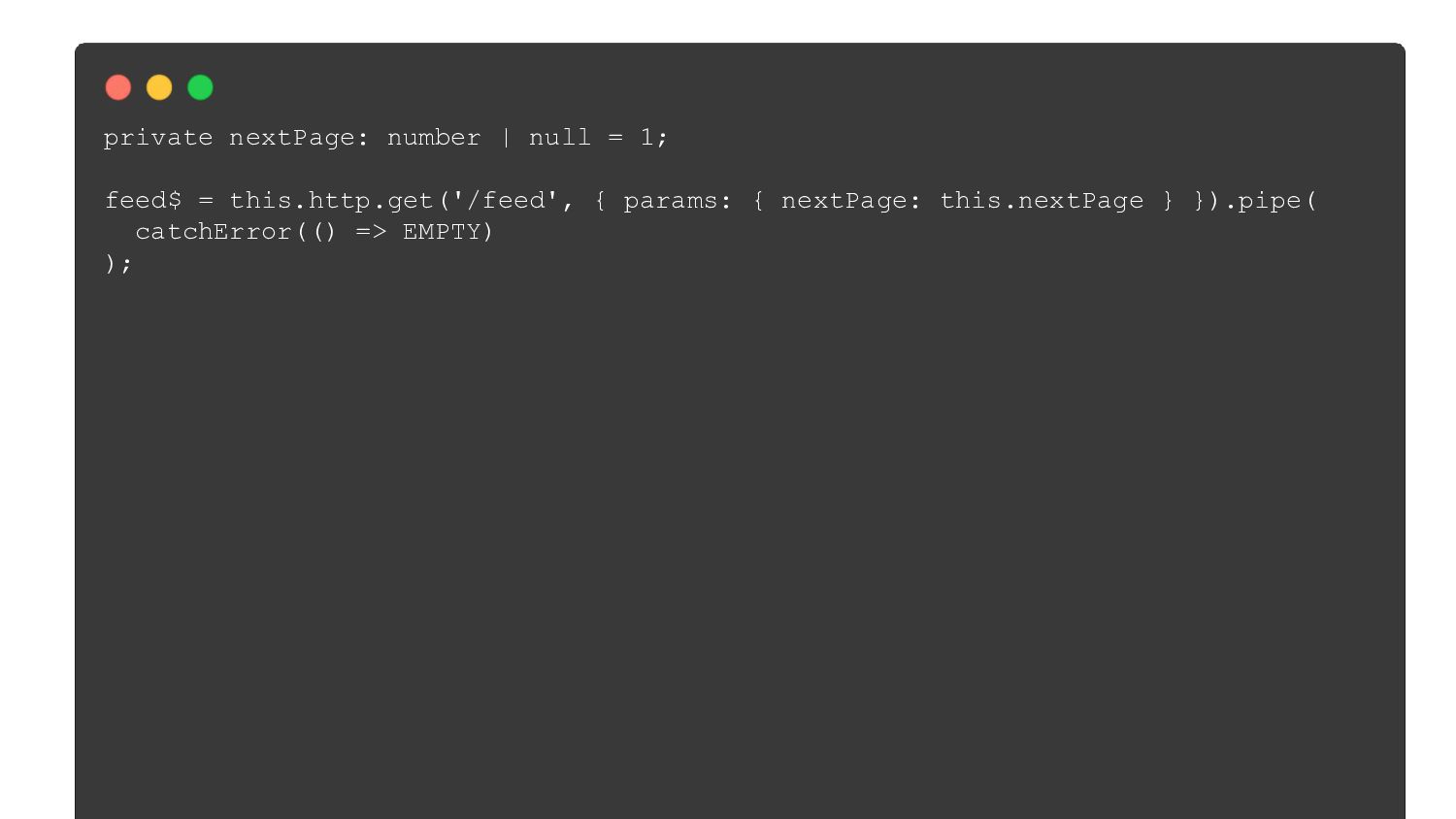This screenshot has width=1456, height=819.
Task: Click the 'EMPTY' constant
Action: (x=442, y=232)
